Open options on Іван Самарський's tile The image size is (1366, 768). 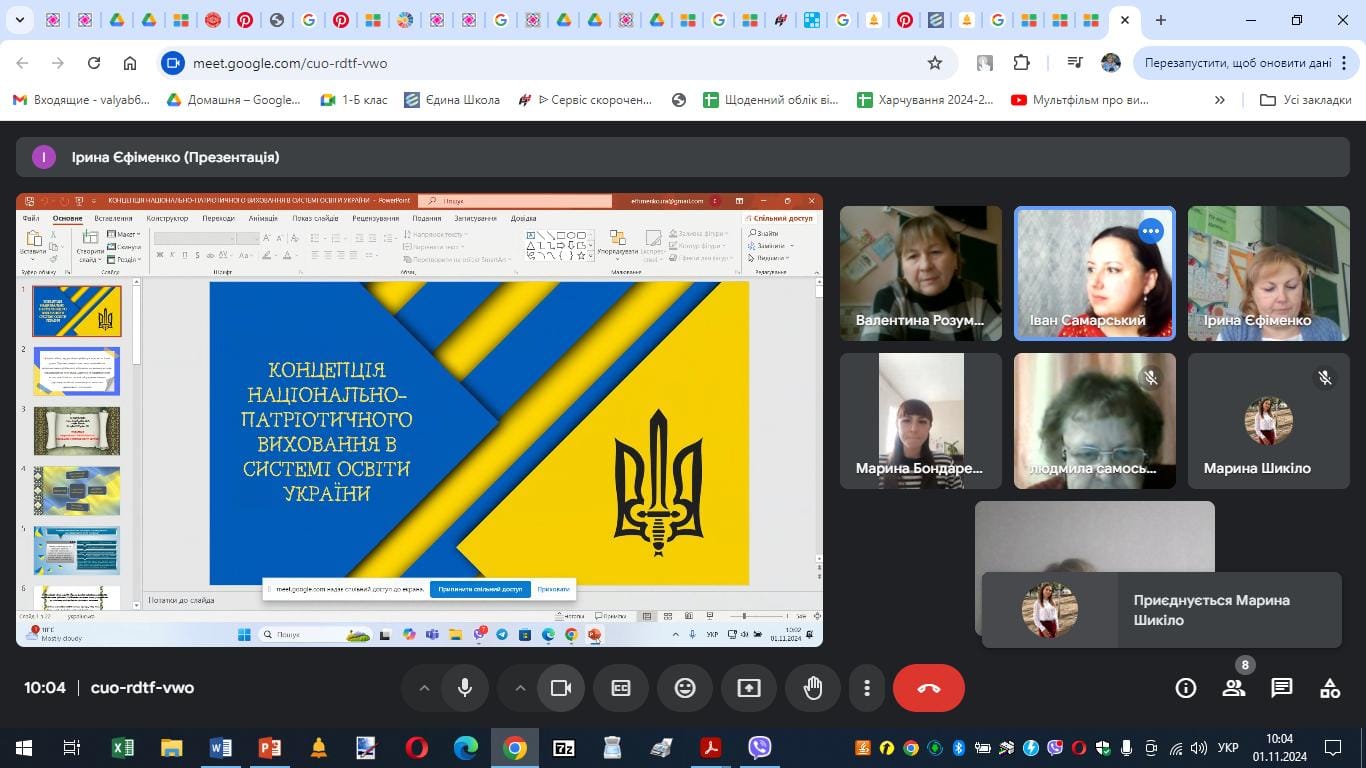1151,231
